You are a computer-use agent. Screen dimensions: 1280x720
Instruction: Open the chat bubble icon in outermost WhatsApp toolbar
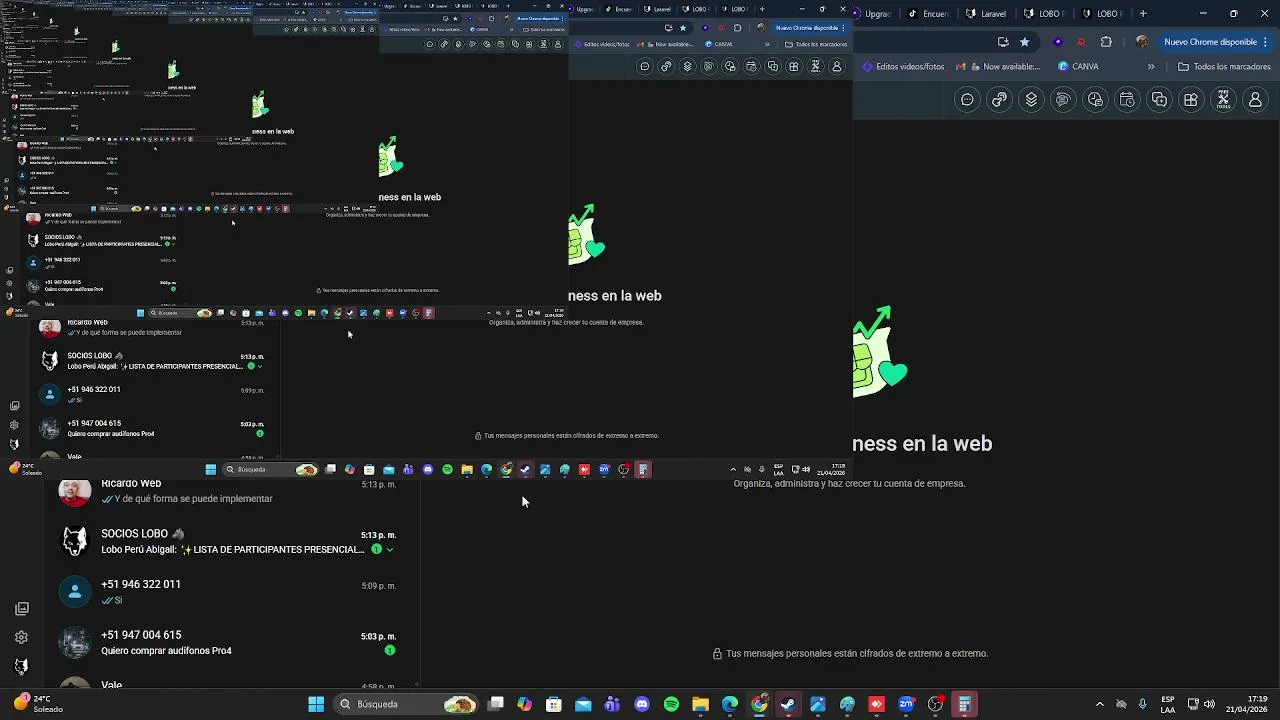tap(967, 100)
